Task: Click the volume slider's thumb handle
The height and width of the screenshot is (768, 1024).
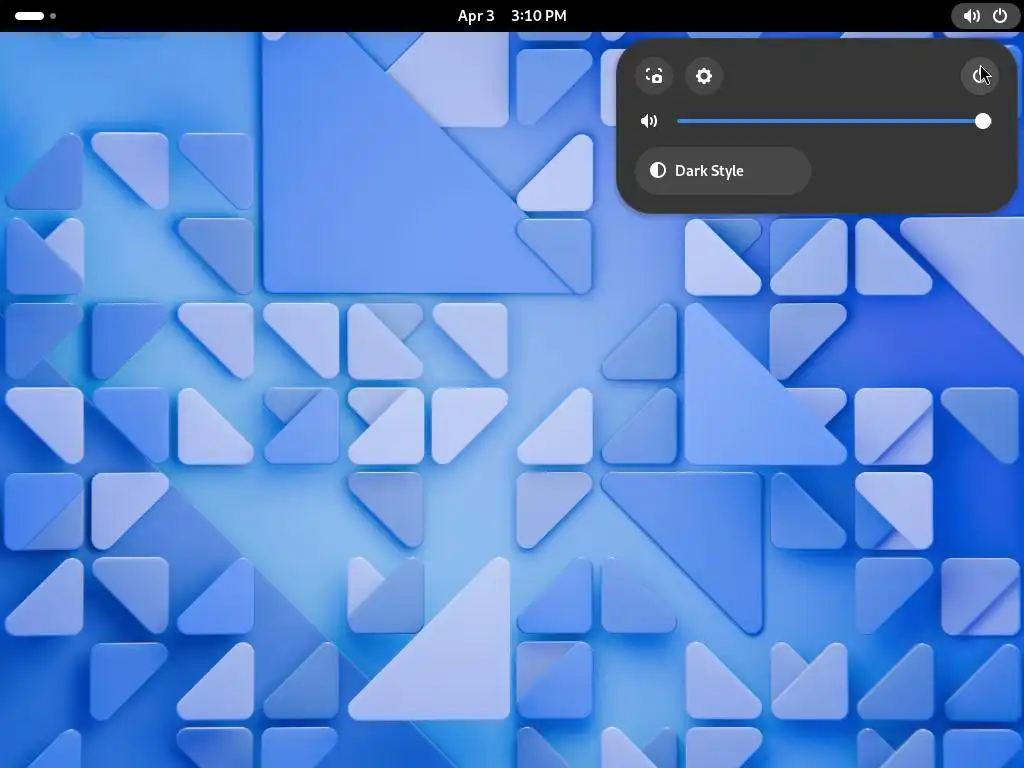Action: tap(982, 121)
